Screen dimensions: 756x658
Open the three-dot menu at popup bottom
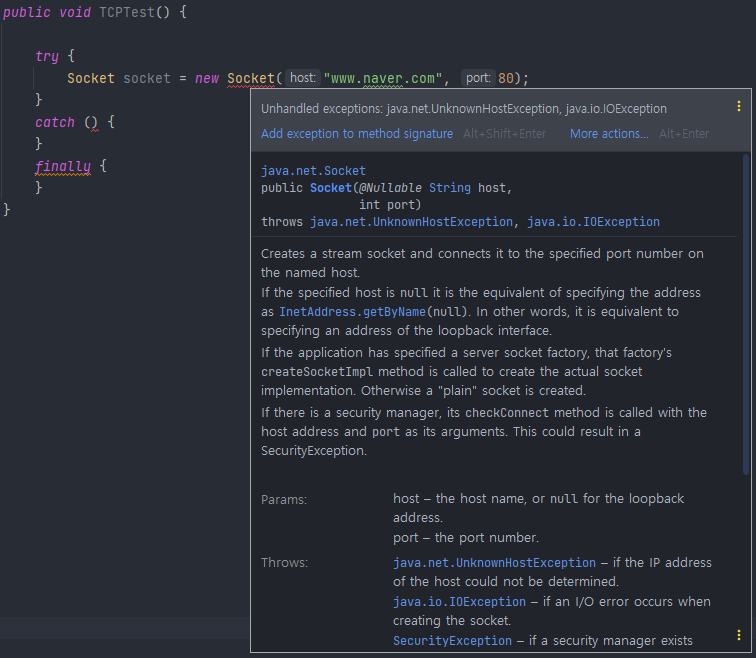739,635
